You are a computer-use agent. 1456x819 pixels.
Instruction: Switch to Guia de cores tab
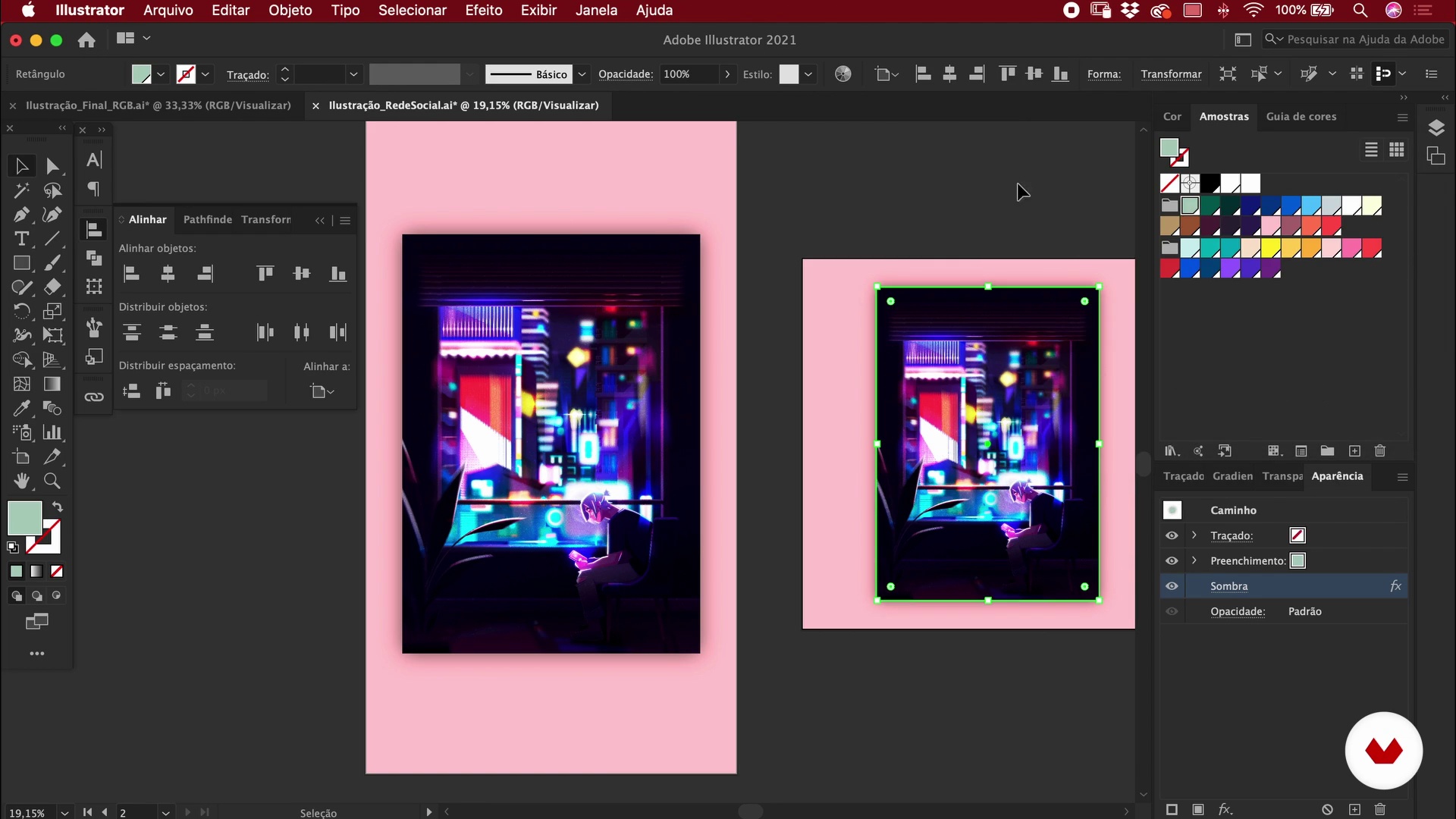point(1301,117)
